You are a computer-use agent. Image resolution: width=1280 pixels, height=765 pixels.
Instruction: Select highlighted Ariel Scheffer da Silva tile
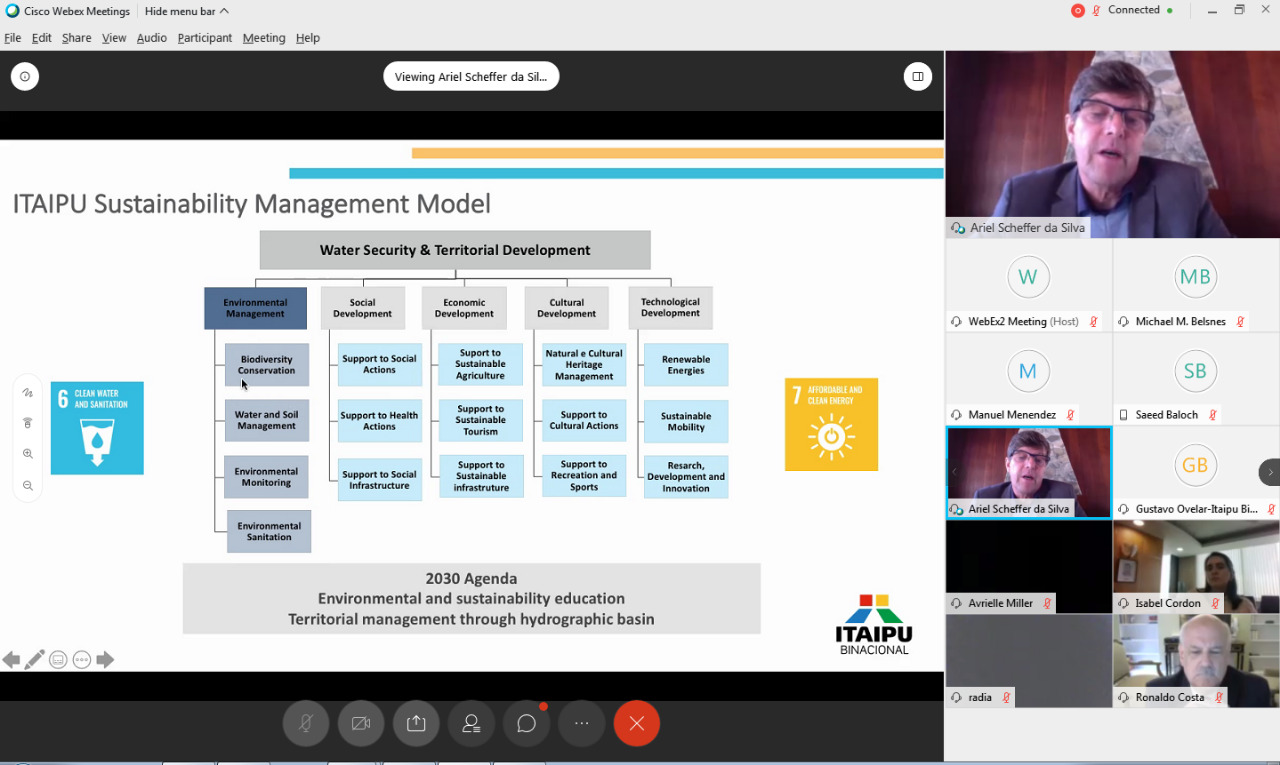(1028, 472)
